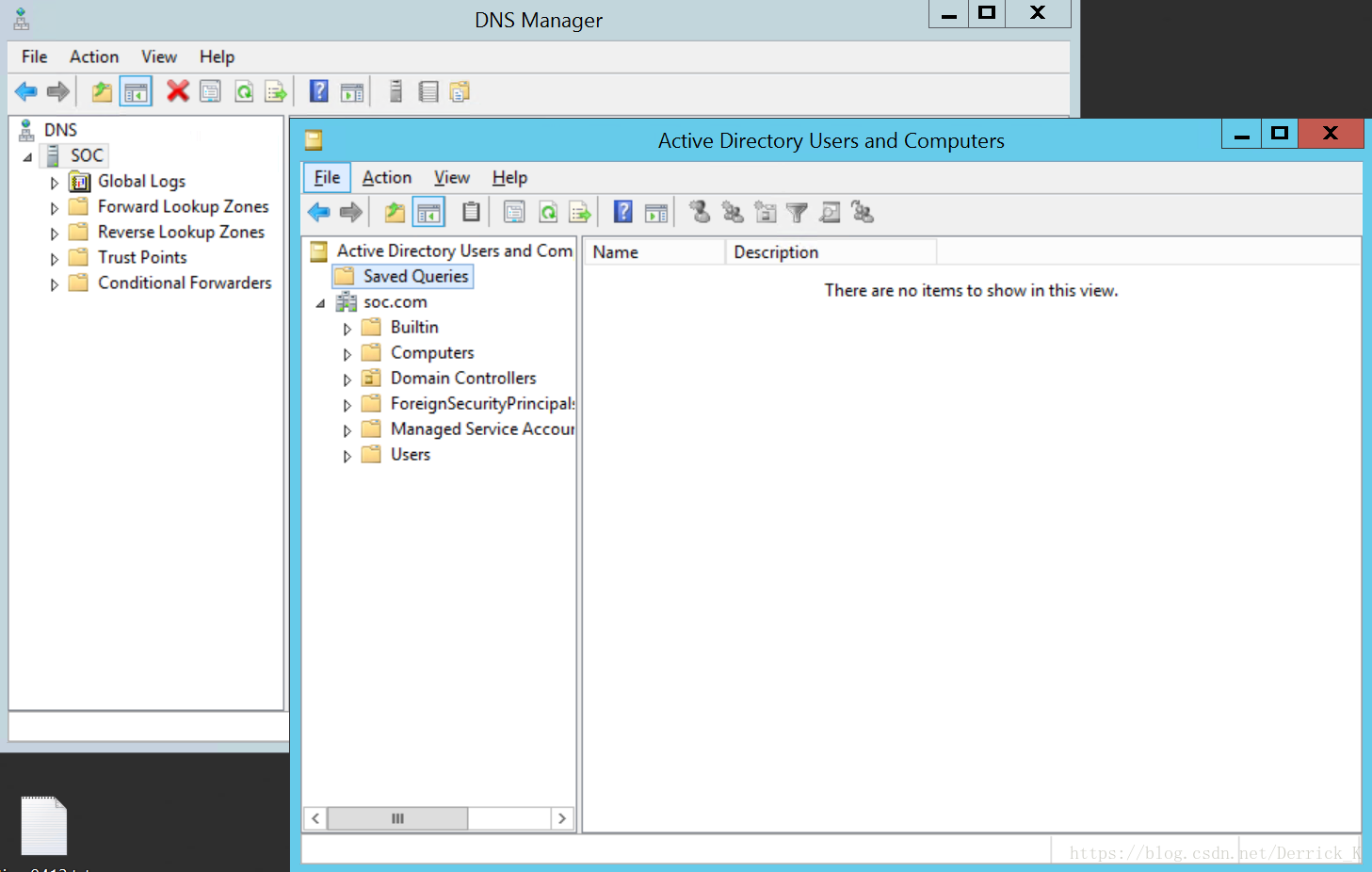The image size is (1372, 872).
Task: Expand the Builtin container
Action: click(347, 329)
